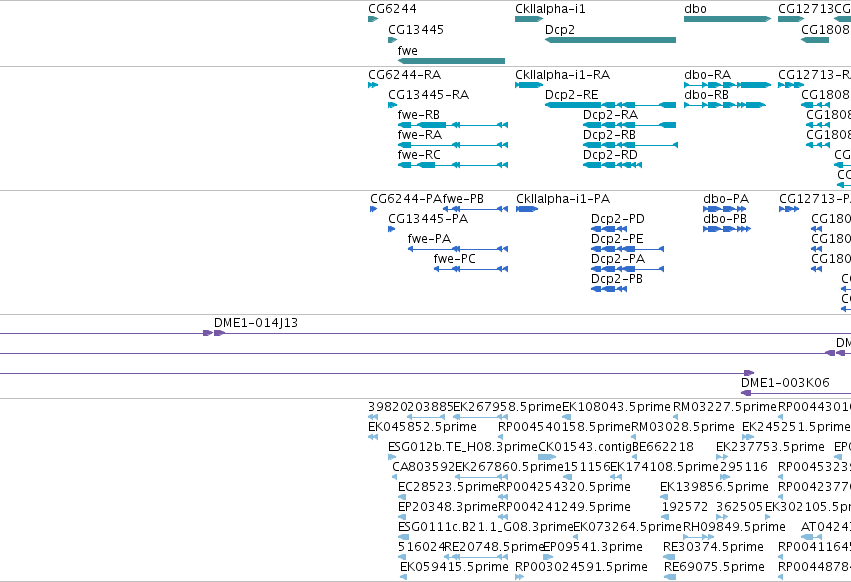851x582 pixels.
Task: Select the EK045852.5prime EST label
Action: 422,427
